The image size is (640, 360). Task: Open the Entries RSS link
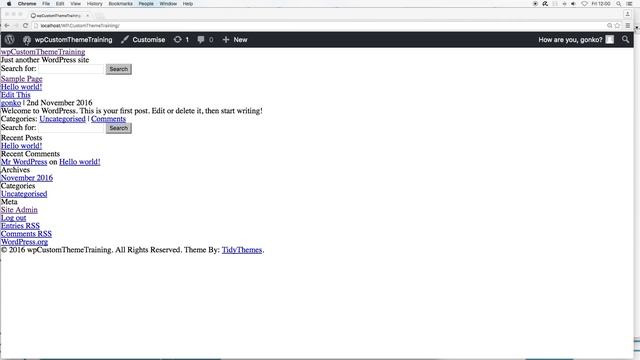[20, 226]
